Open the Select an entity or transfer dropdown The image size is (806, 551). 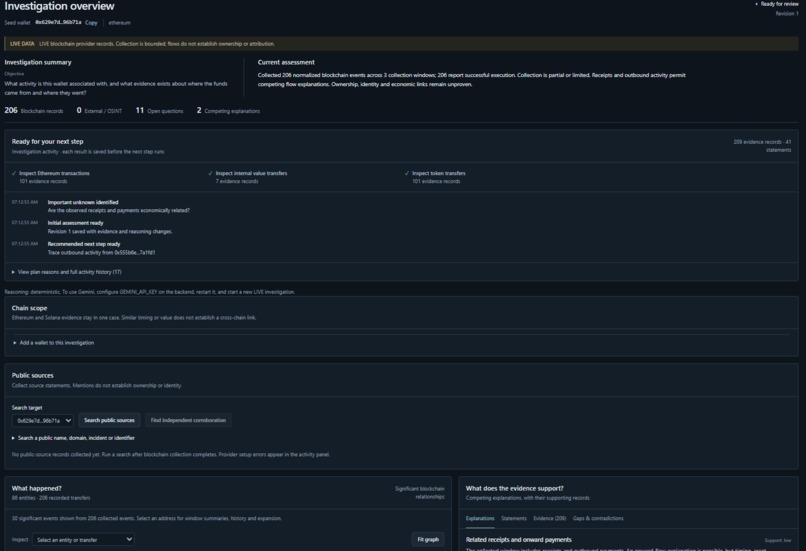pos(83,539)
